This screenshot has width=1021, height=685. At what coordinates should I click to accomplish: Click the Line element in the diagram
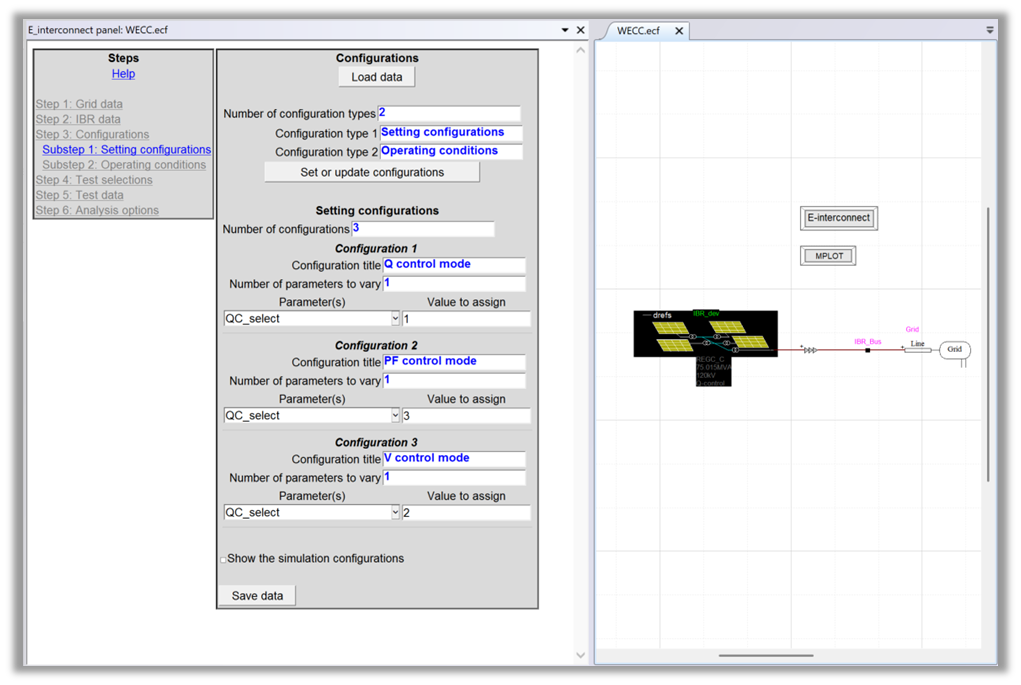point(917,350)
